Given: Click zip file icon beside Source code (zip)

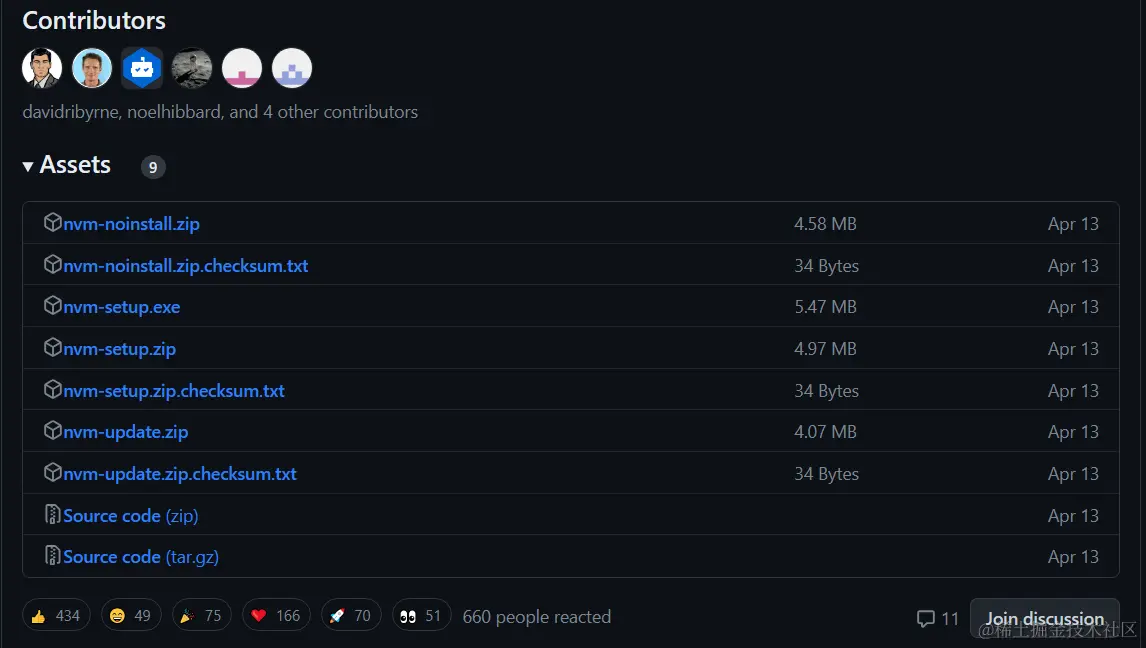Looking at the screenshot, I should 53,514.
